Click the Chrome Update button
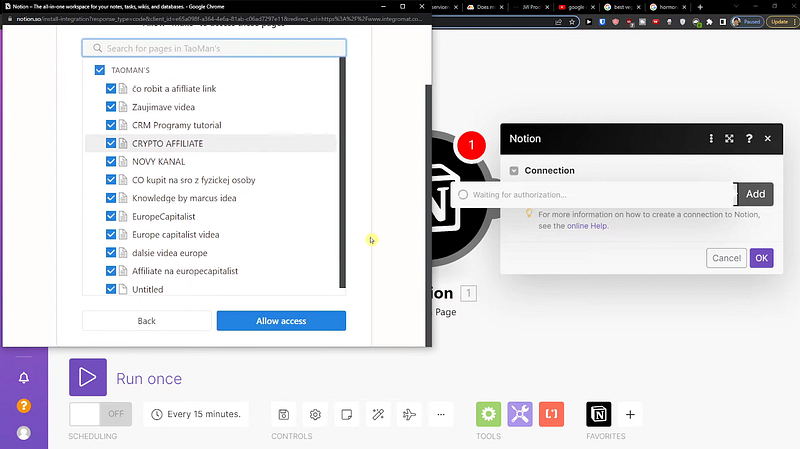 [780, 22]
